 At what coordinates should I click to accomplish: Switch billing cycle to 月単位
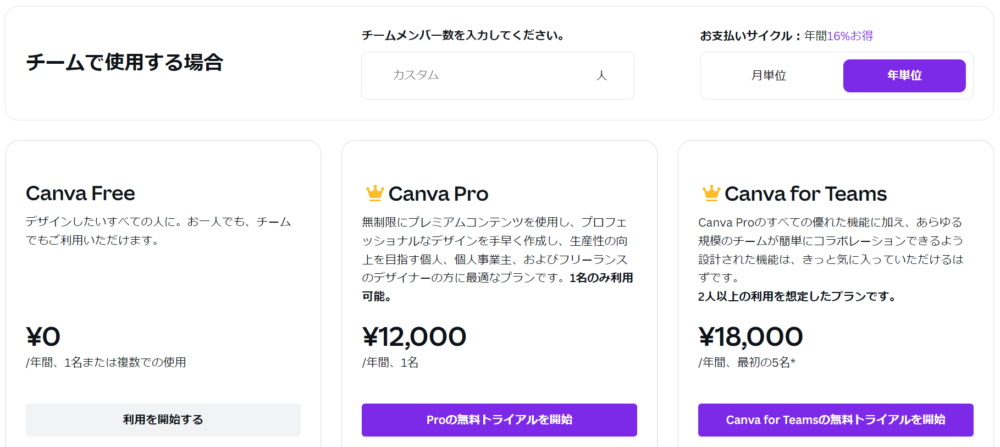pos(769,75)
